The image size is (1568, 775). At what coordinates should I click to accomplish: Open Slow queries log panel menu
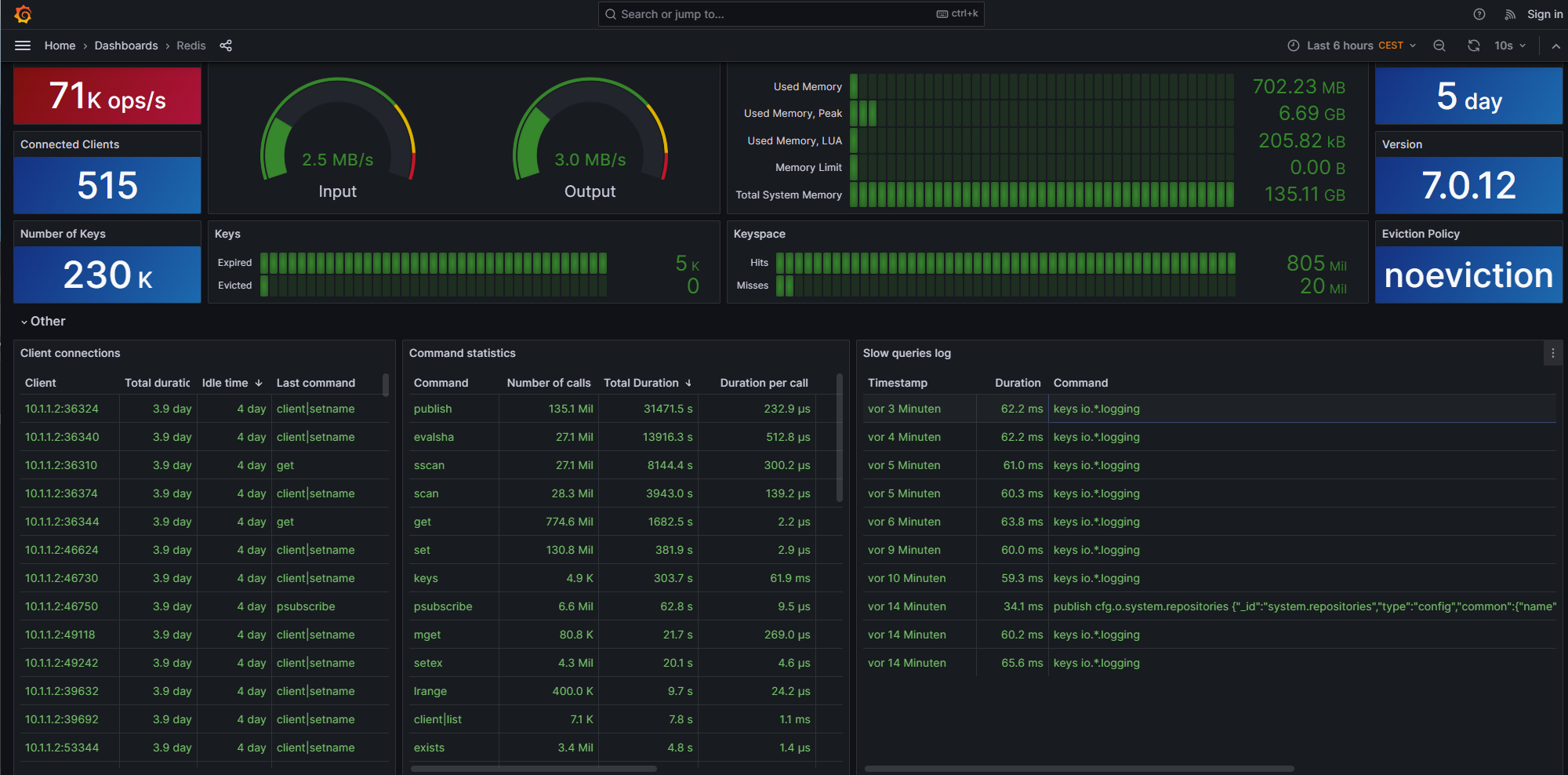point(1552,353)
